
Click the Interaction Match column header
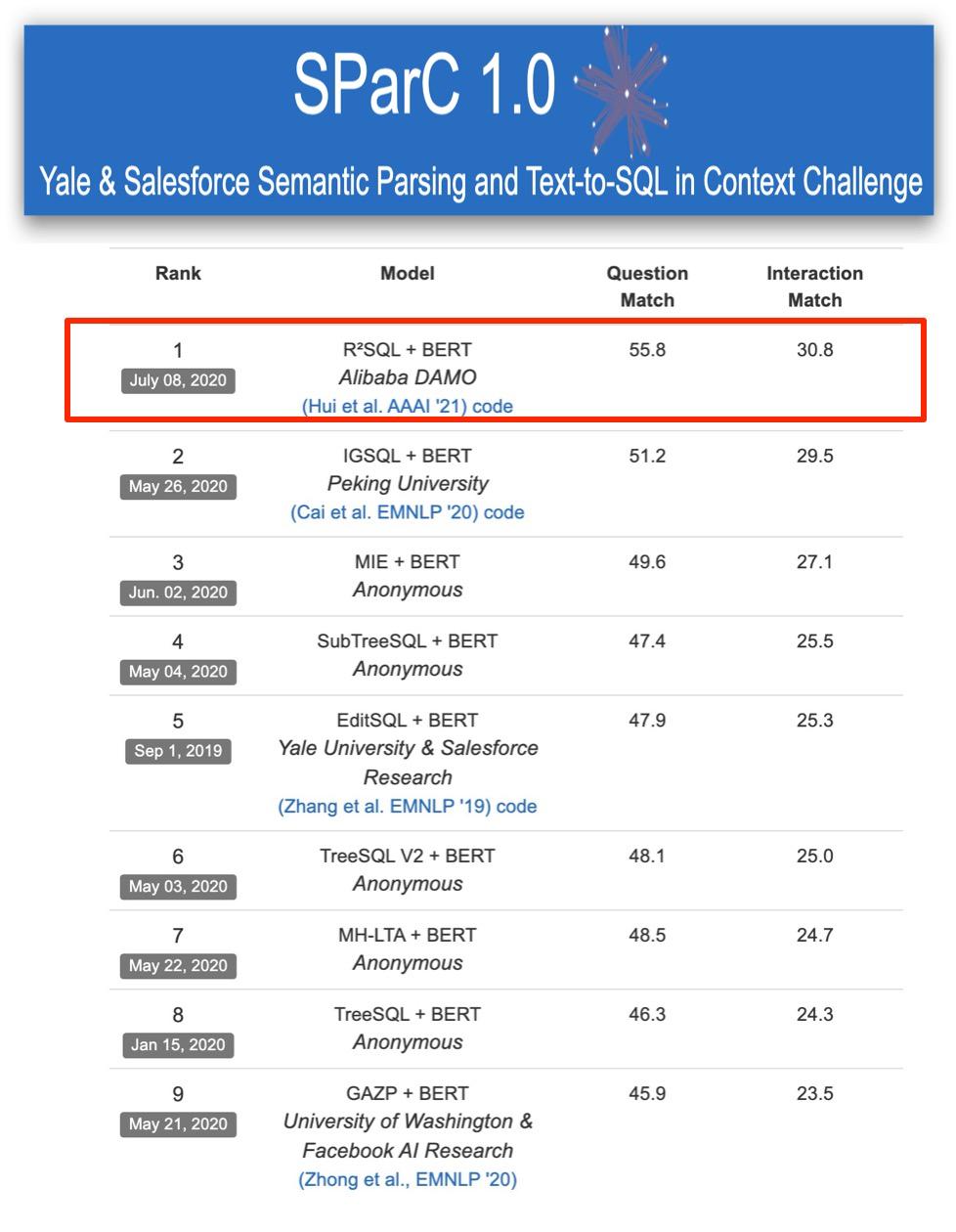814,286
